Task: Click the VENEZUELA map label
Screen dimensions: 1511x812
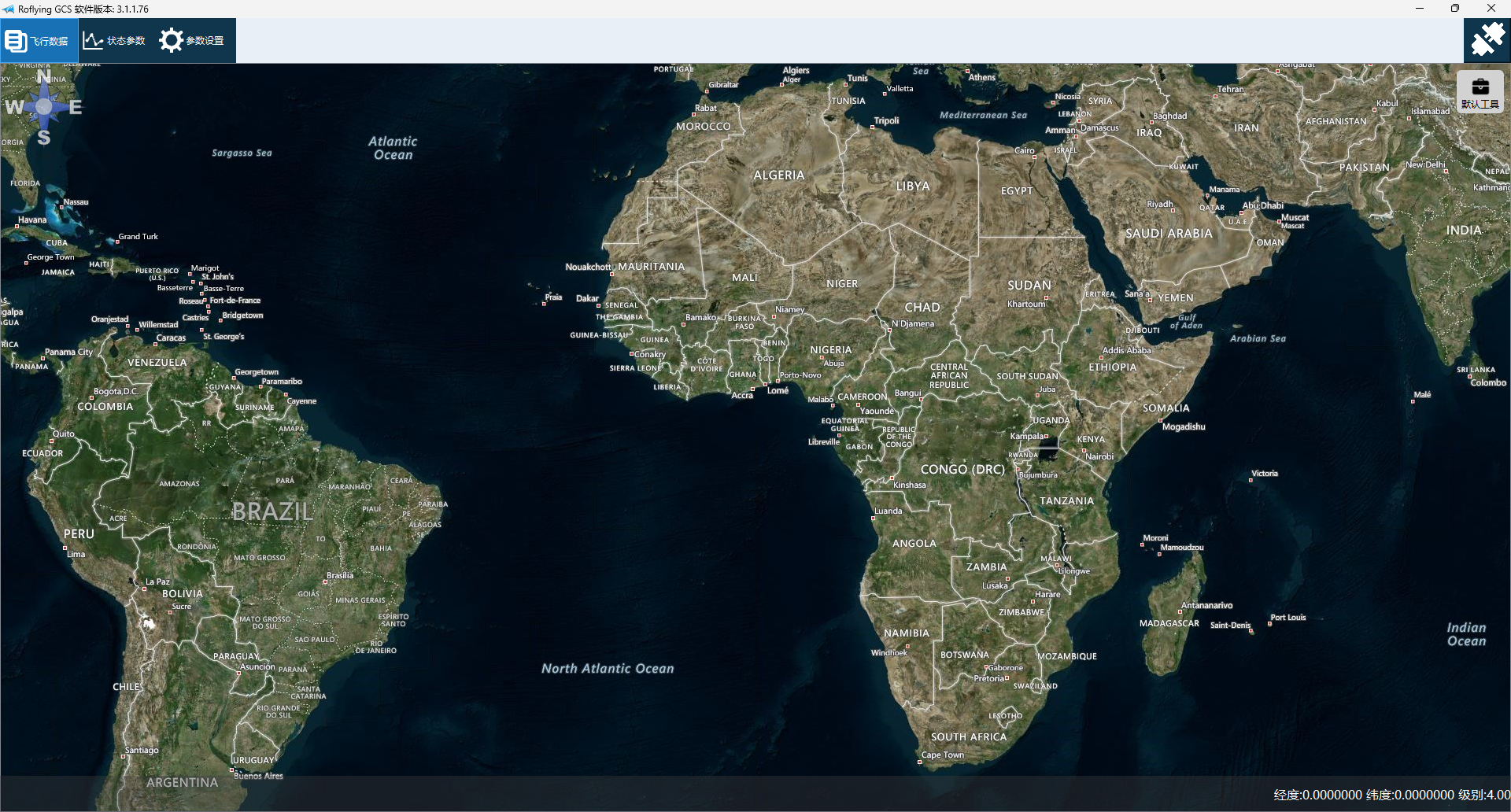Action: point(157,363)
